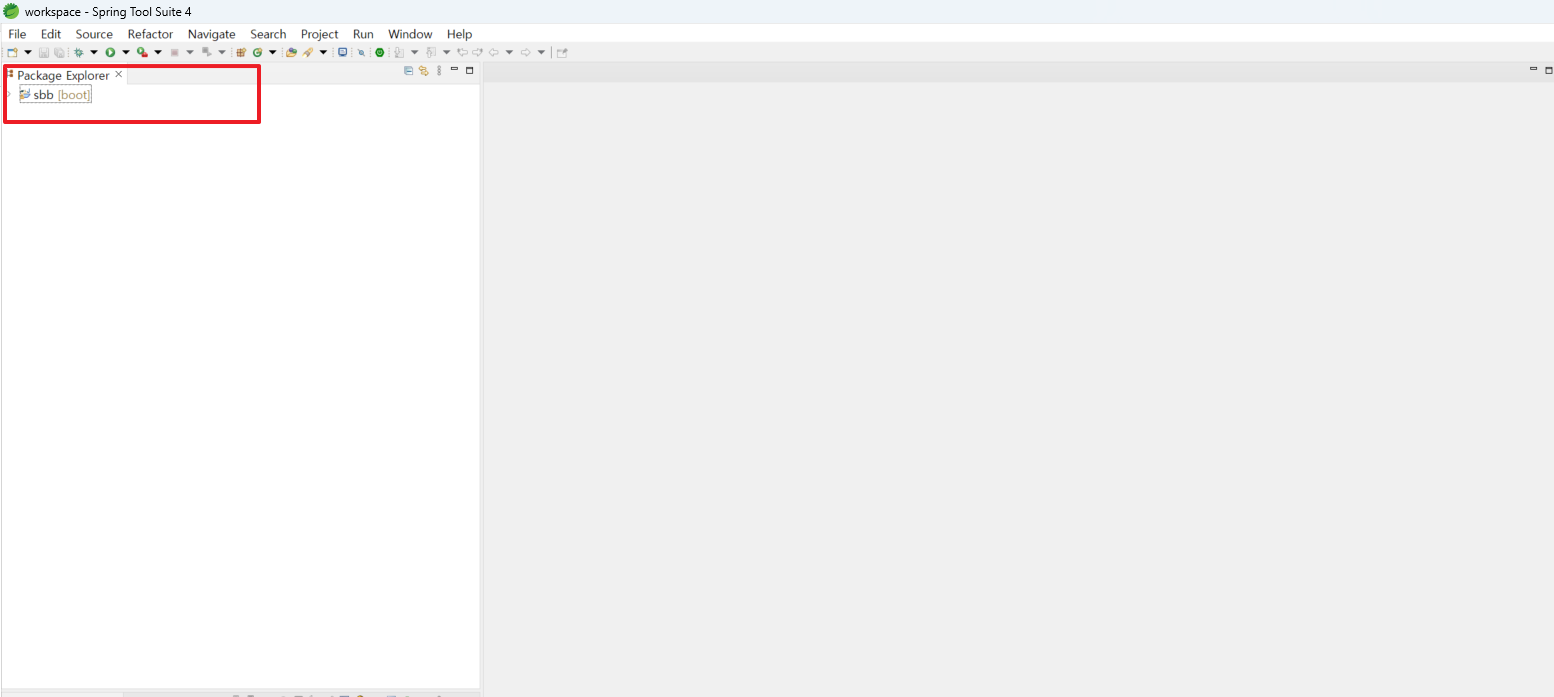The height and width of the screenshot is (697, 1554).
Task: Open the Run menu
Action: (363, 34)
